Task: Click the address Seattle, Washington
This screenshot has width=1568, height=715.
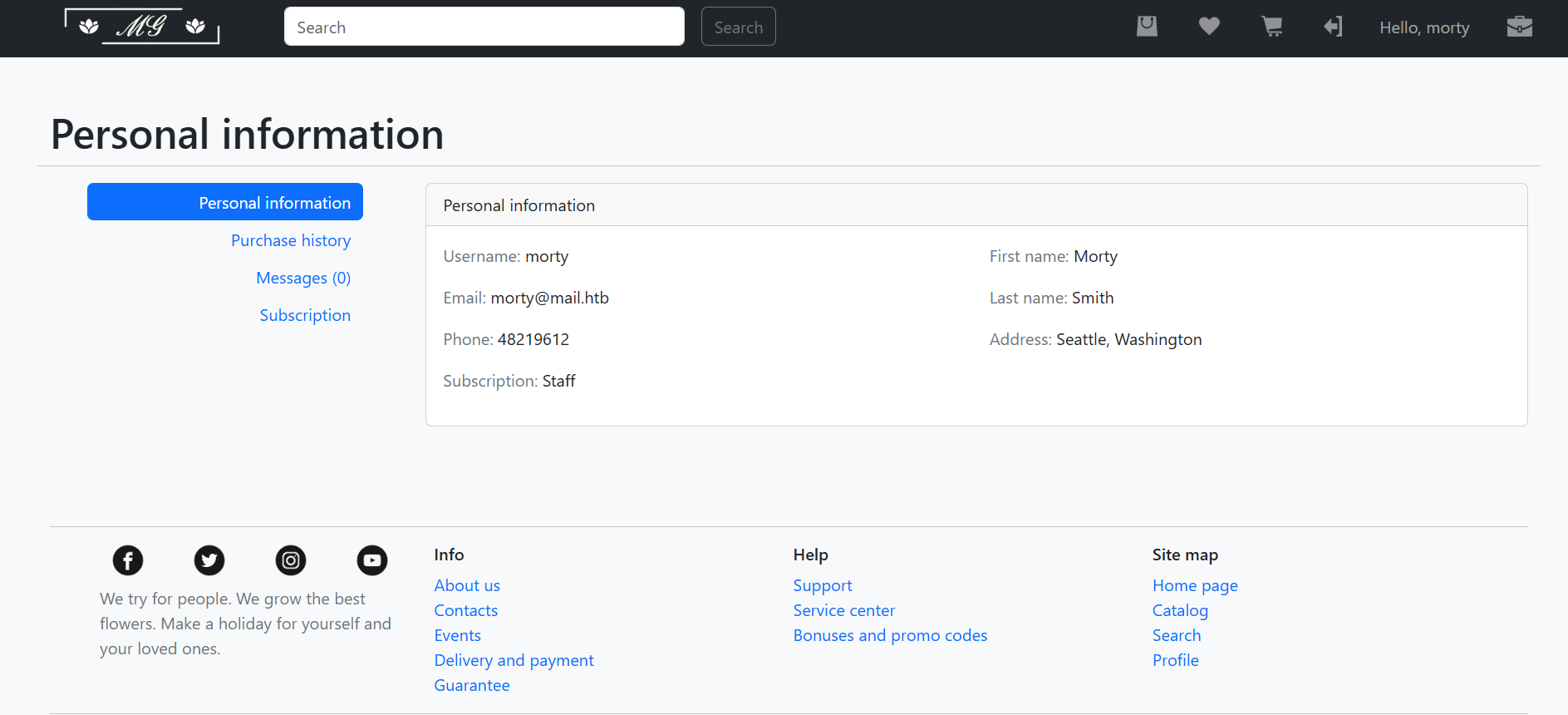Action: (x=1129, y=339)
